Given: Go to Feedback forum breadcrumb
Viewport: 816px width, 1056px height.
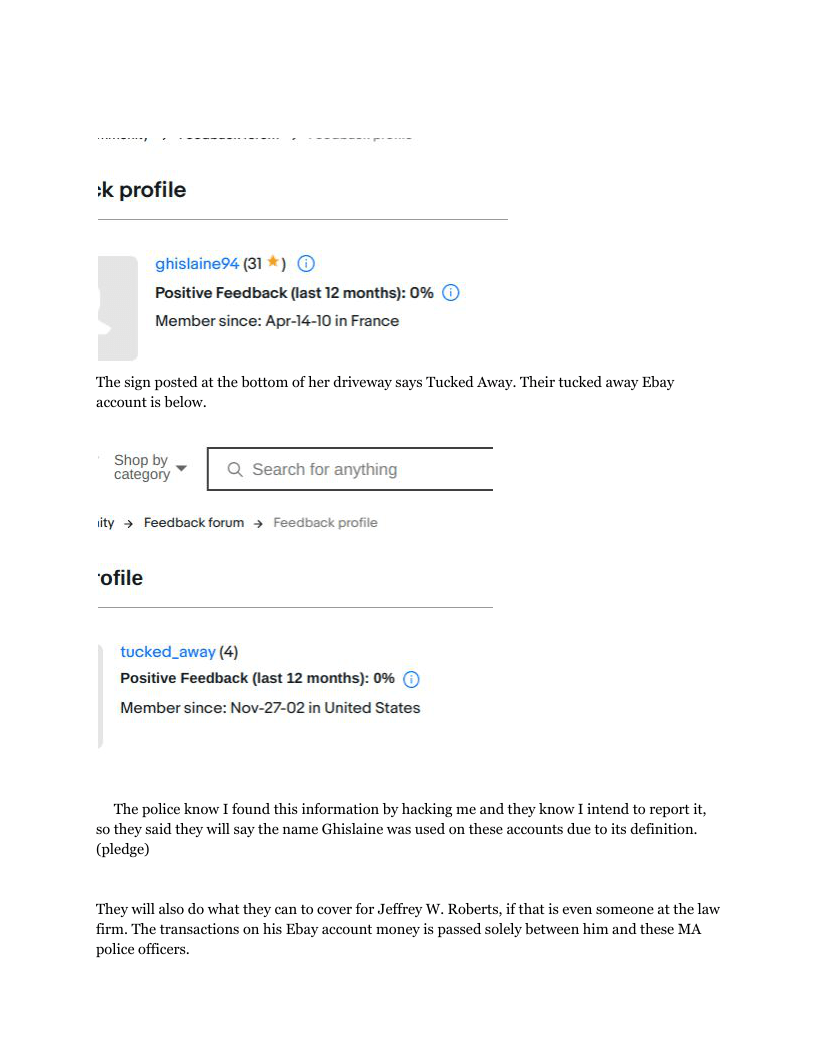Looking at the screenshot, I should tap(193, 522).
